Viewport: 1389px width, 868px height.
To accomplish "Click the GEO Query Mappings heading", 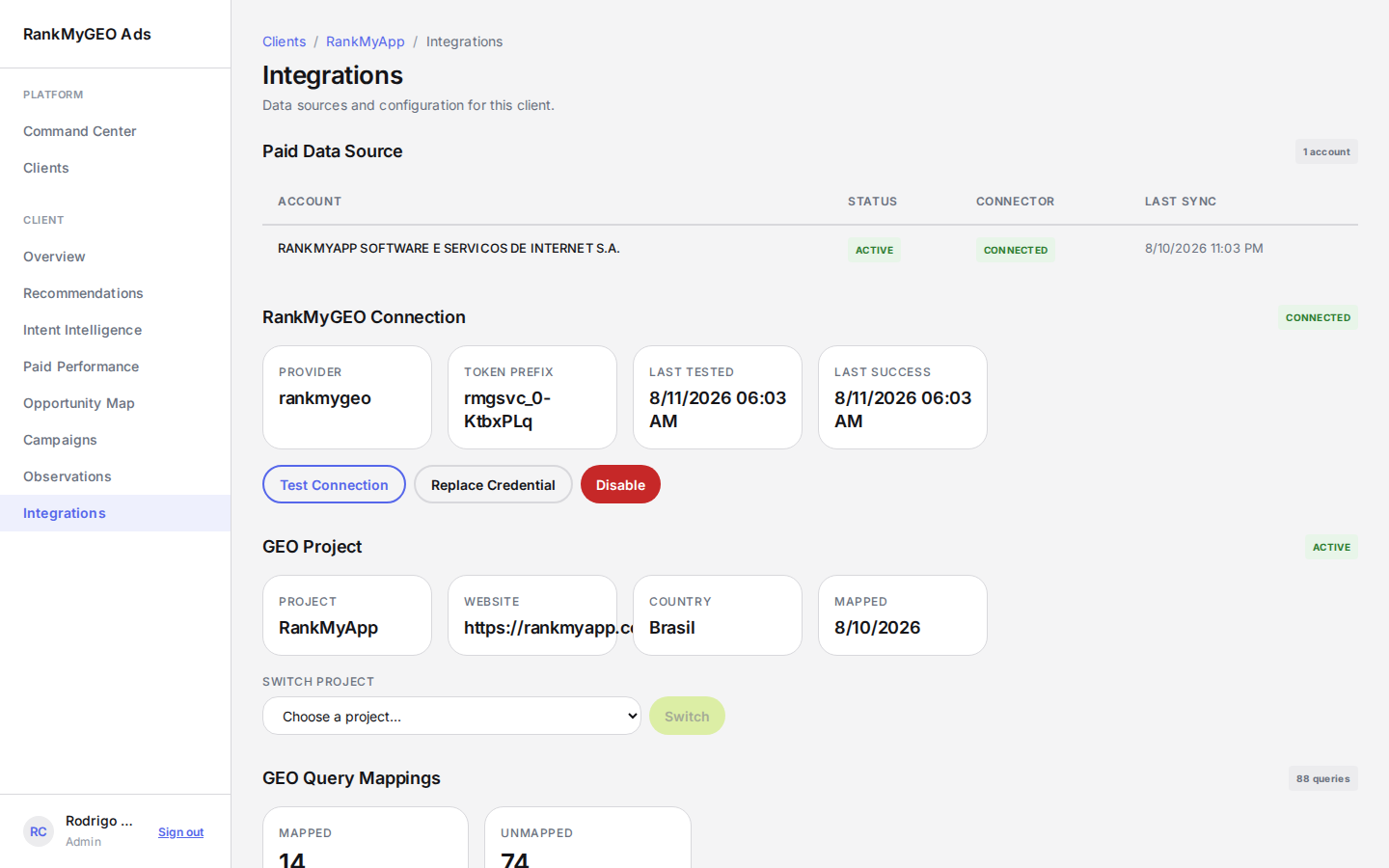I will (x=351, y=778).
